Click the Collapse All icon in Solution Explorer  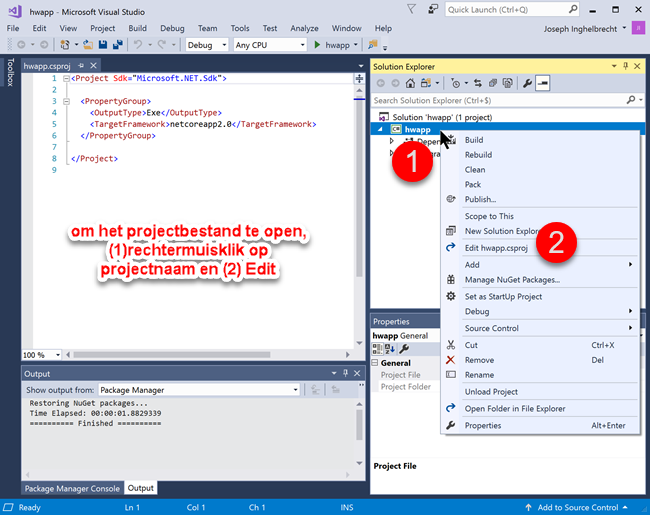(x=493, y=83)
